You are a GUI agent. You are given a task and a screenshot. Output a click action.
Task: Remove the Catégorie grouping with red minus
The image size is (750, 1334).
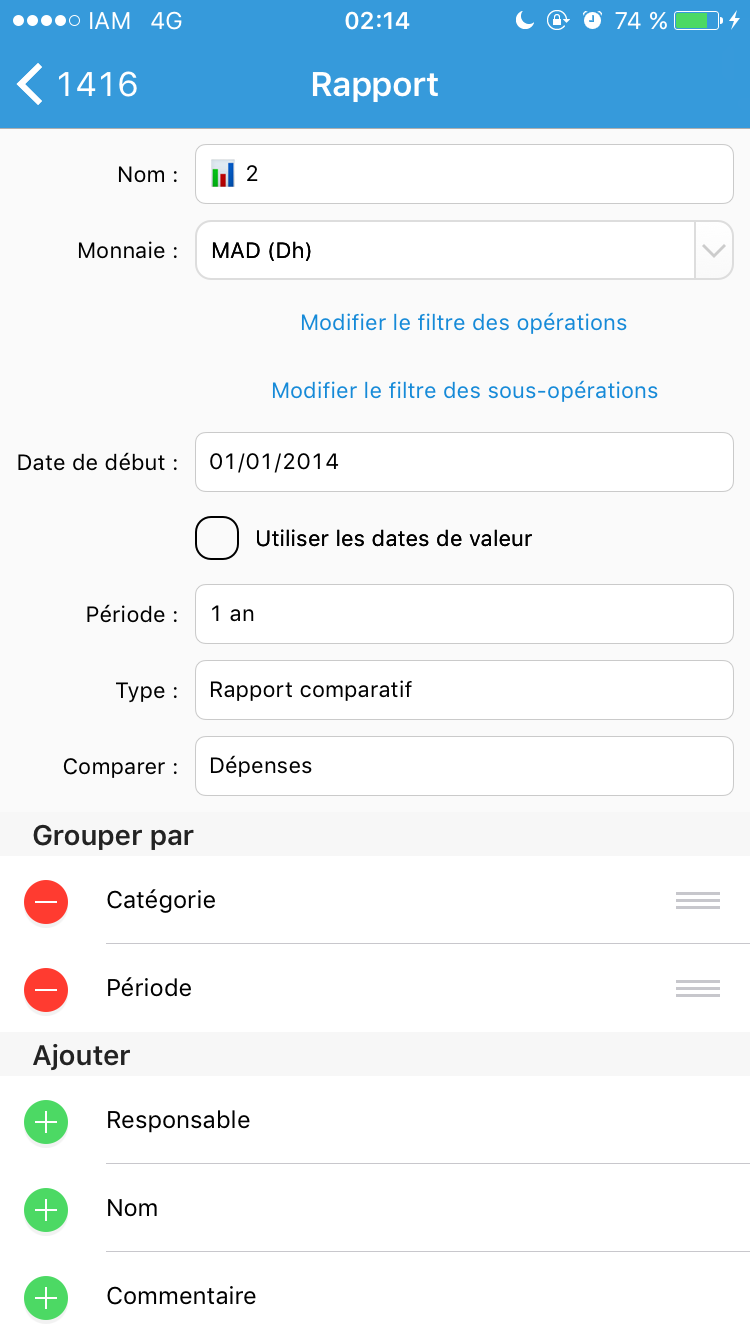pyautogui.click(x=46, y=901)
